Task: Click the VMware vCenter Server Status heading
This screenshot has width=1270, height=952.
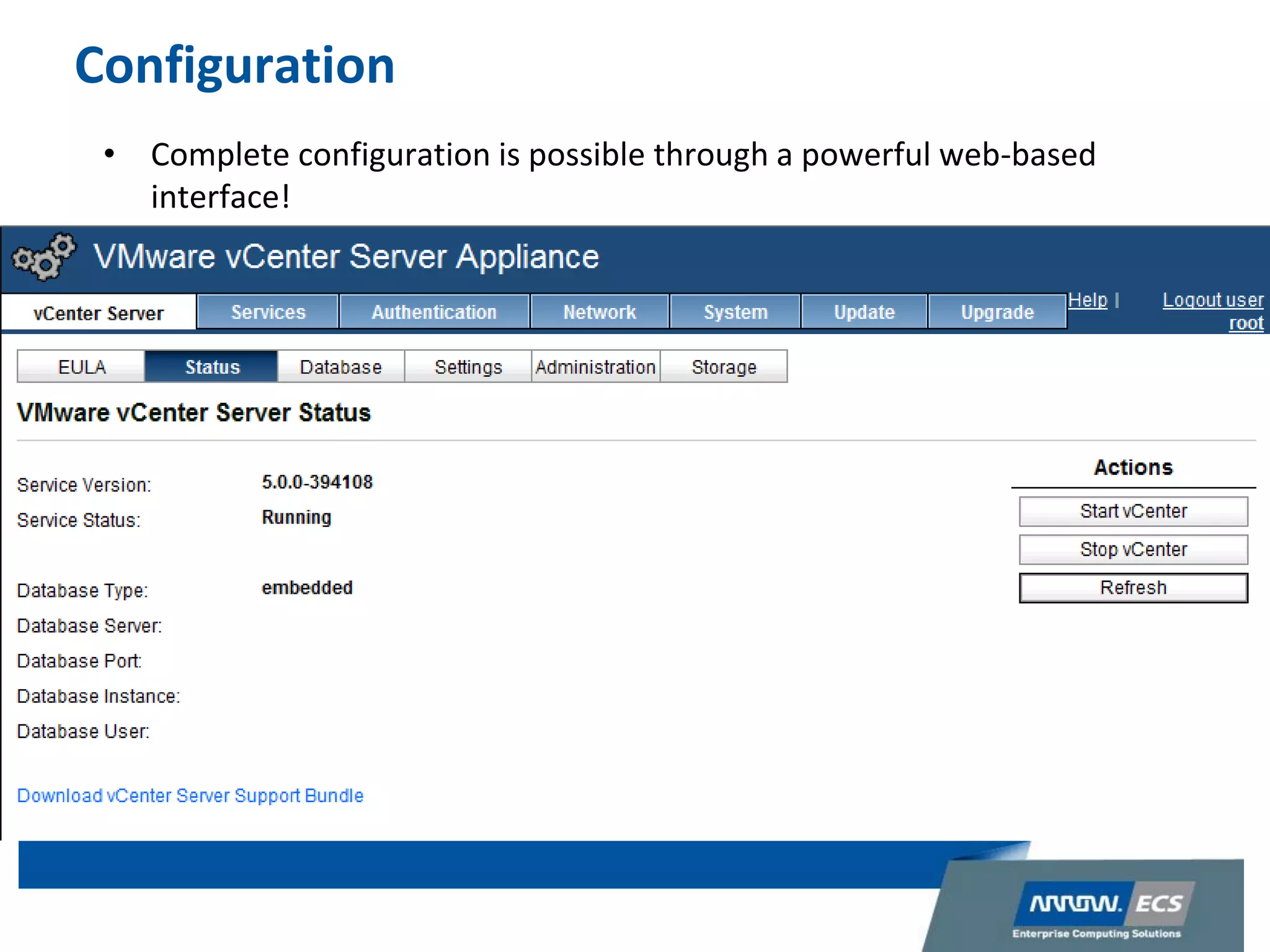Action: coord(194,413)
